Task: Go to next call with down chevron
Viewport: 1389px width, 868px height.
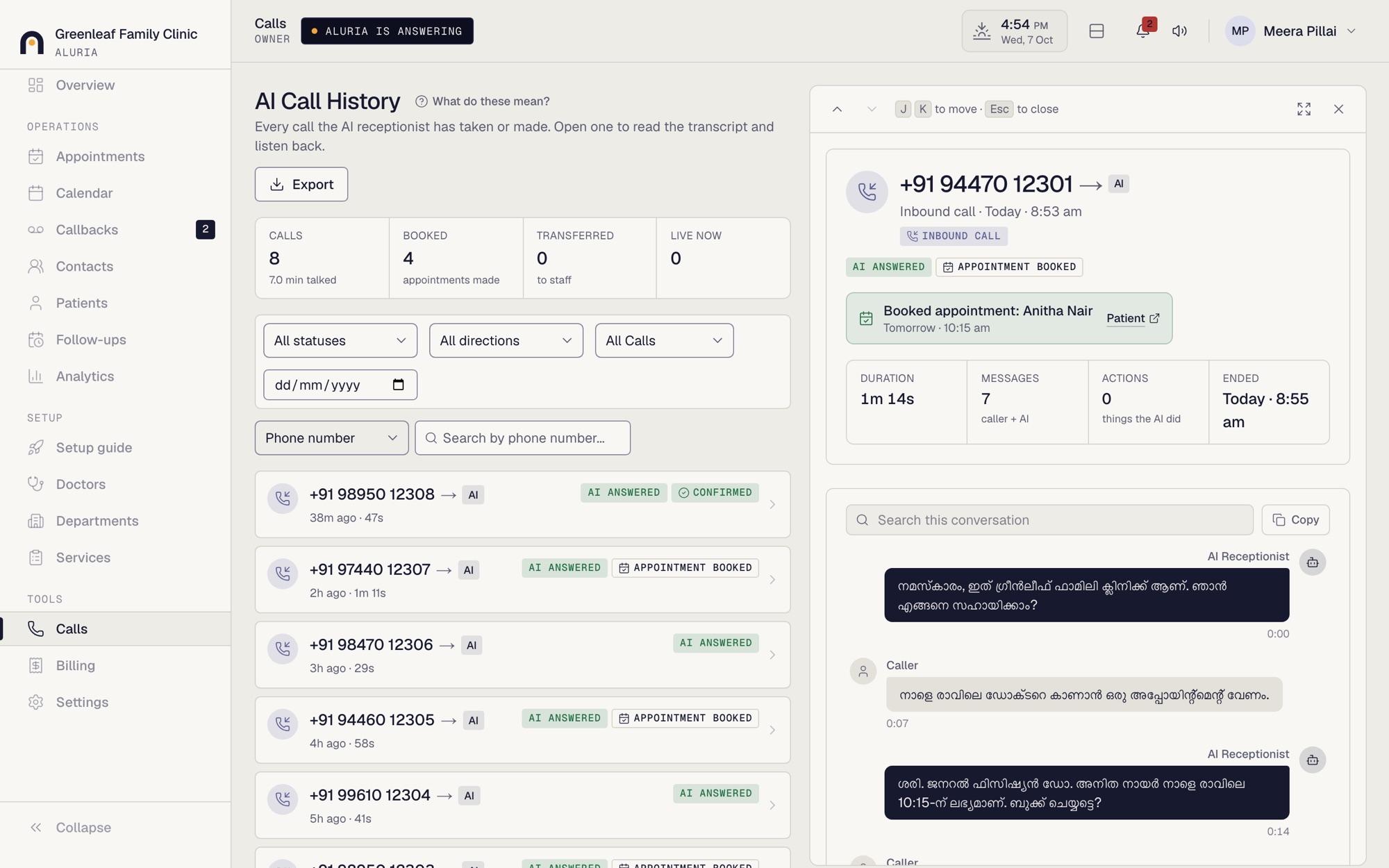Action: pos(872,109)
